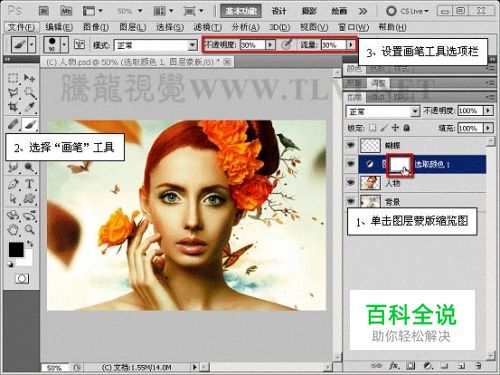Hide the 背景 layer

[351, 201]
